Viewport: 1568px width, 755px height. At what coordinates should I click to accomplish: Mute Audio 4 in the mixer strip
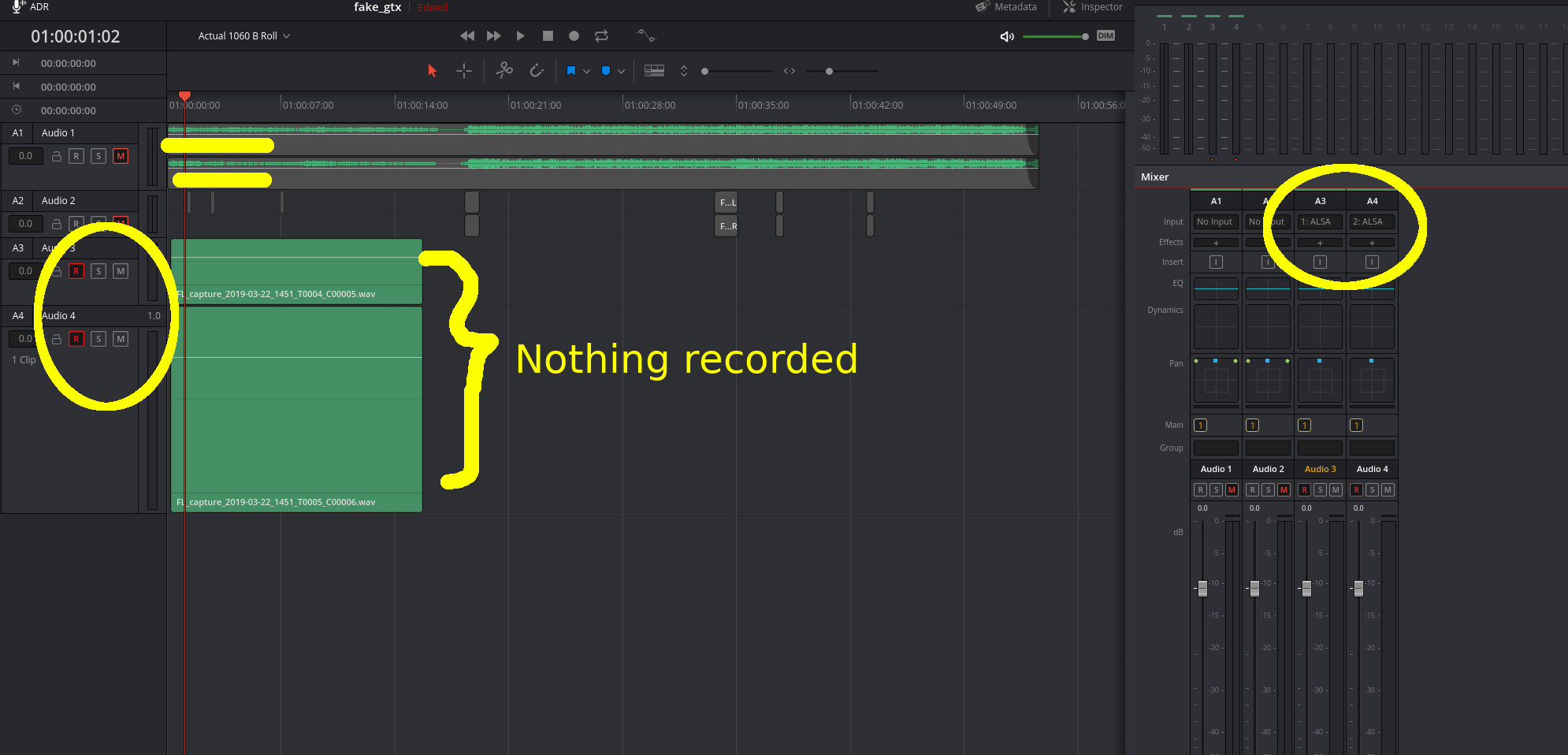pyautogui.click(x=1388, y=490)
